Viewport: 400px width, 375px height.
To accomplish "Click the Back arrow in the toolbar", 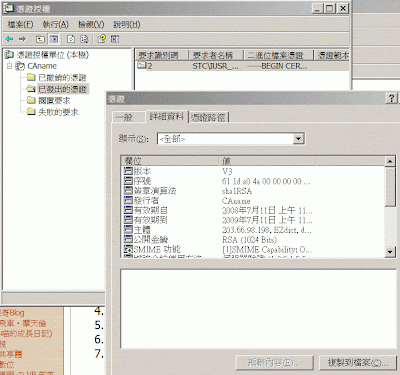I will 9,39.
